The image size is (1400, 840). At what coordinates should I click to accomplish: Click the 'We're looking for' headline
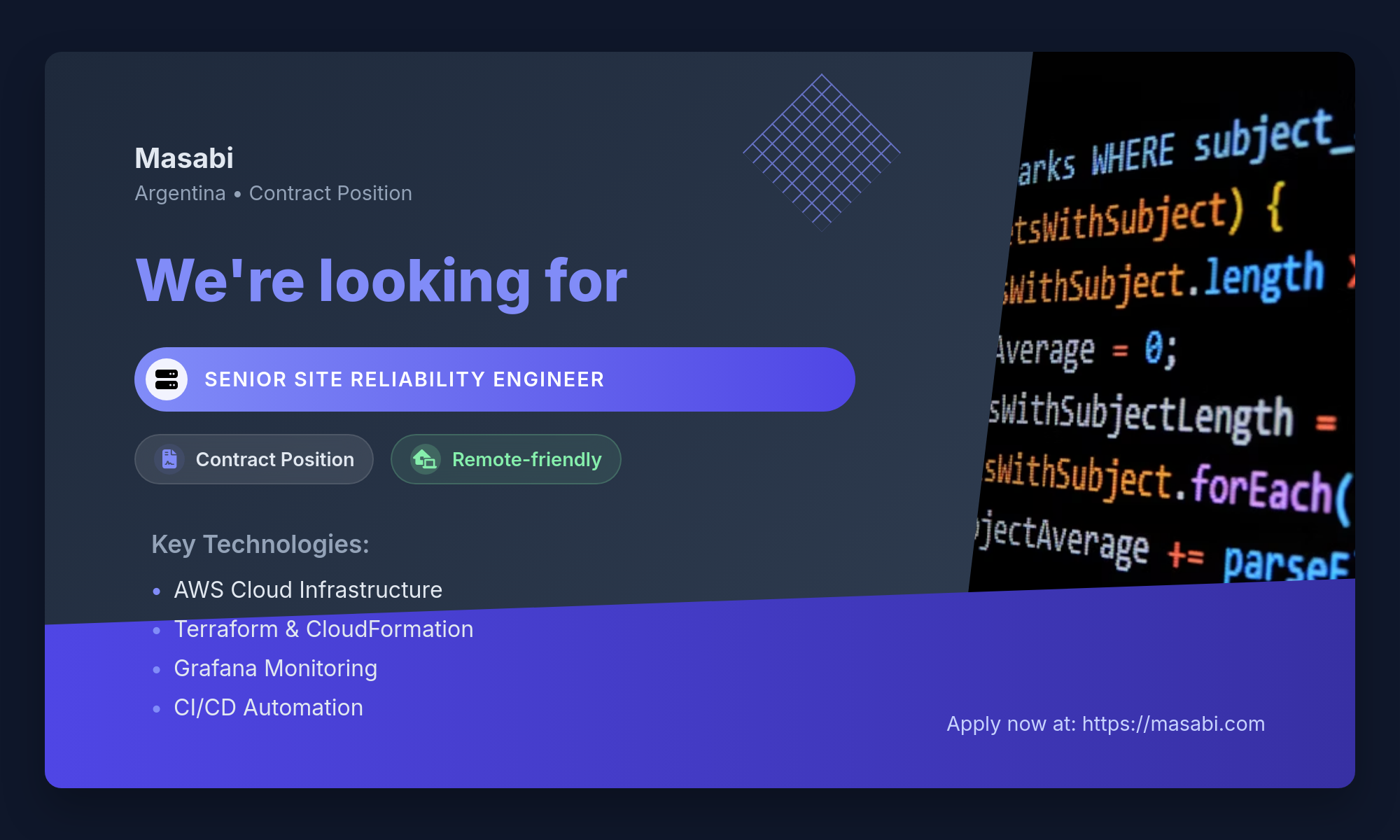381,281
